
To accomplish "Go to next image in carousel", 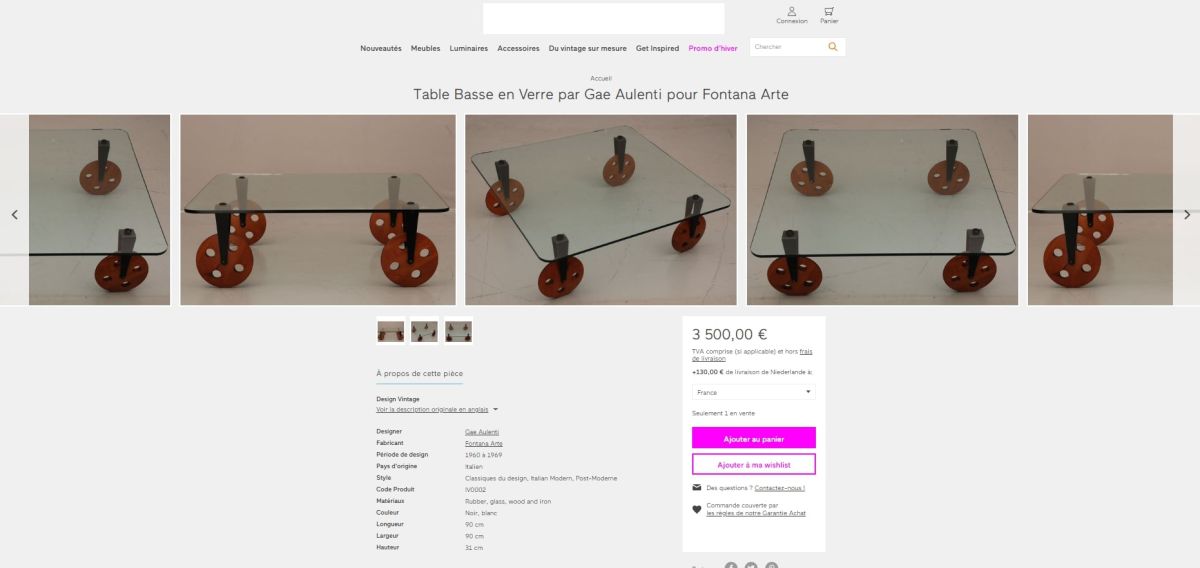I will [1187, 214].
